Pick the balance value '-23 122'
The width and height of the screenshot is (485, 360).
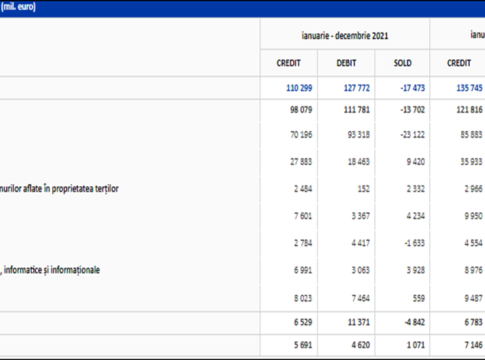coord(413,135)
